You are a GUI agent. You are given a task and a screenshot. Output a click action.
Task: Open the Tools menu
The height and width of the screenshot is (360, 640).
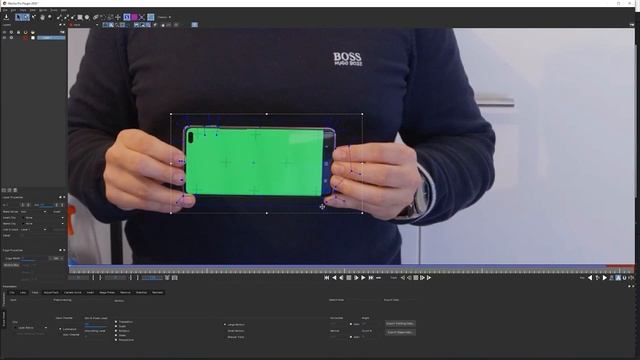[54, 10]
